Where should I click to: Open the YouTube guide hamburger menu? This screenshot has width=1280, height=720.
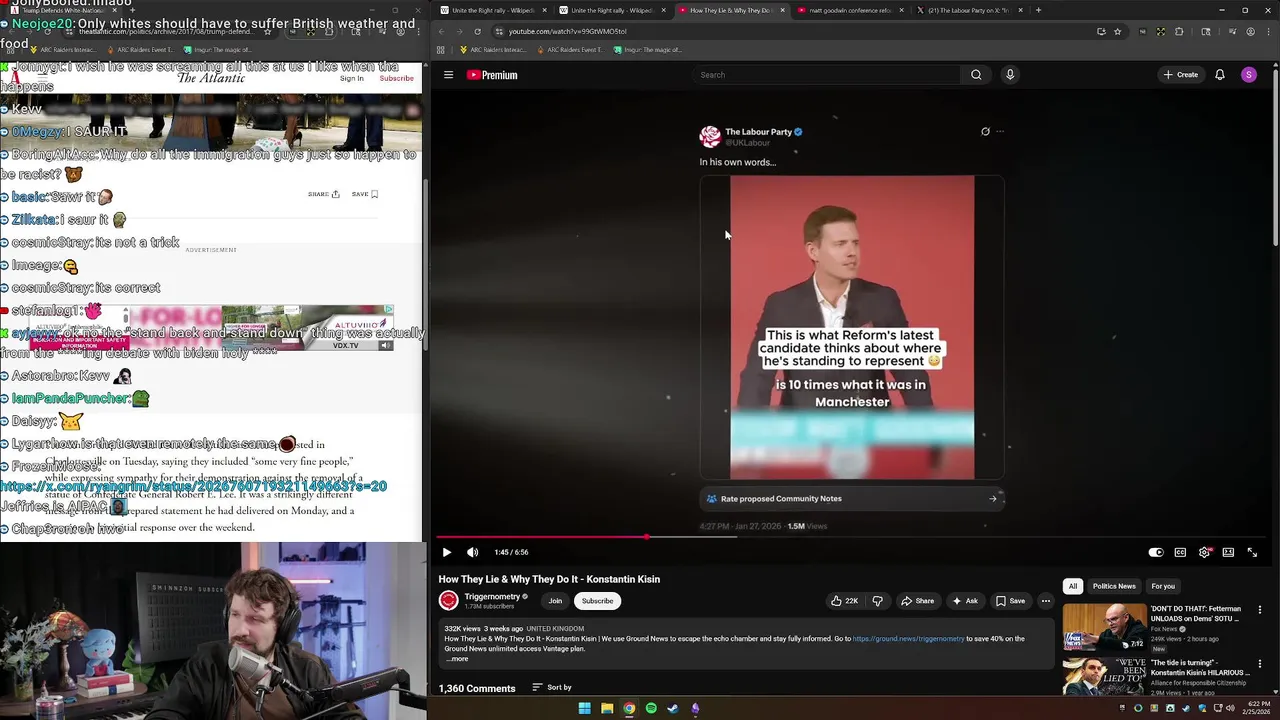448,75
